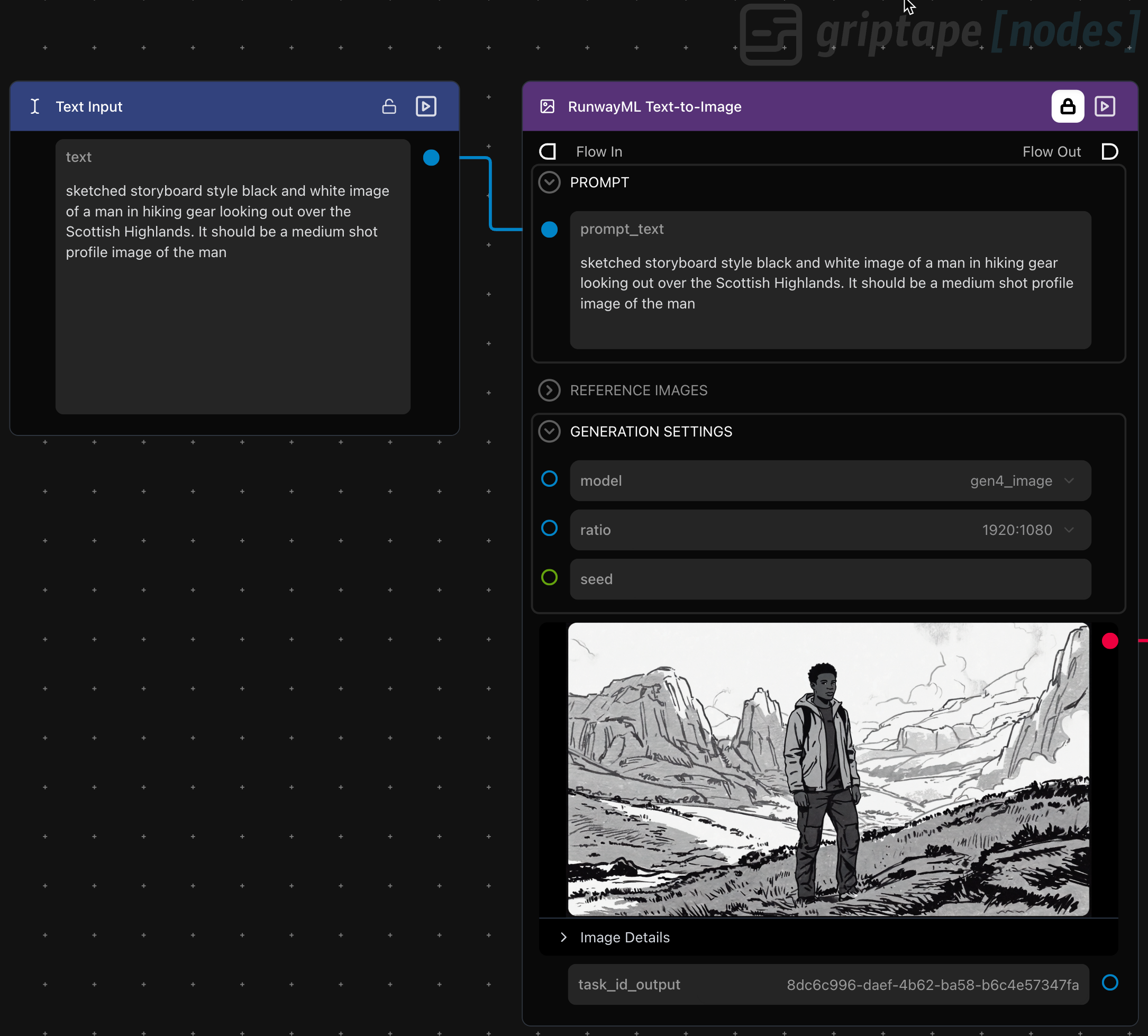Click the text output port on Text Input
Screen dimensions: 1148x1036
(x=431, y=158)
